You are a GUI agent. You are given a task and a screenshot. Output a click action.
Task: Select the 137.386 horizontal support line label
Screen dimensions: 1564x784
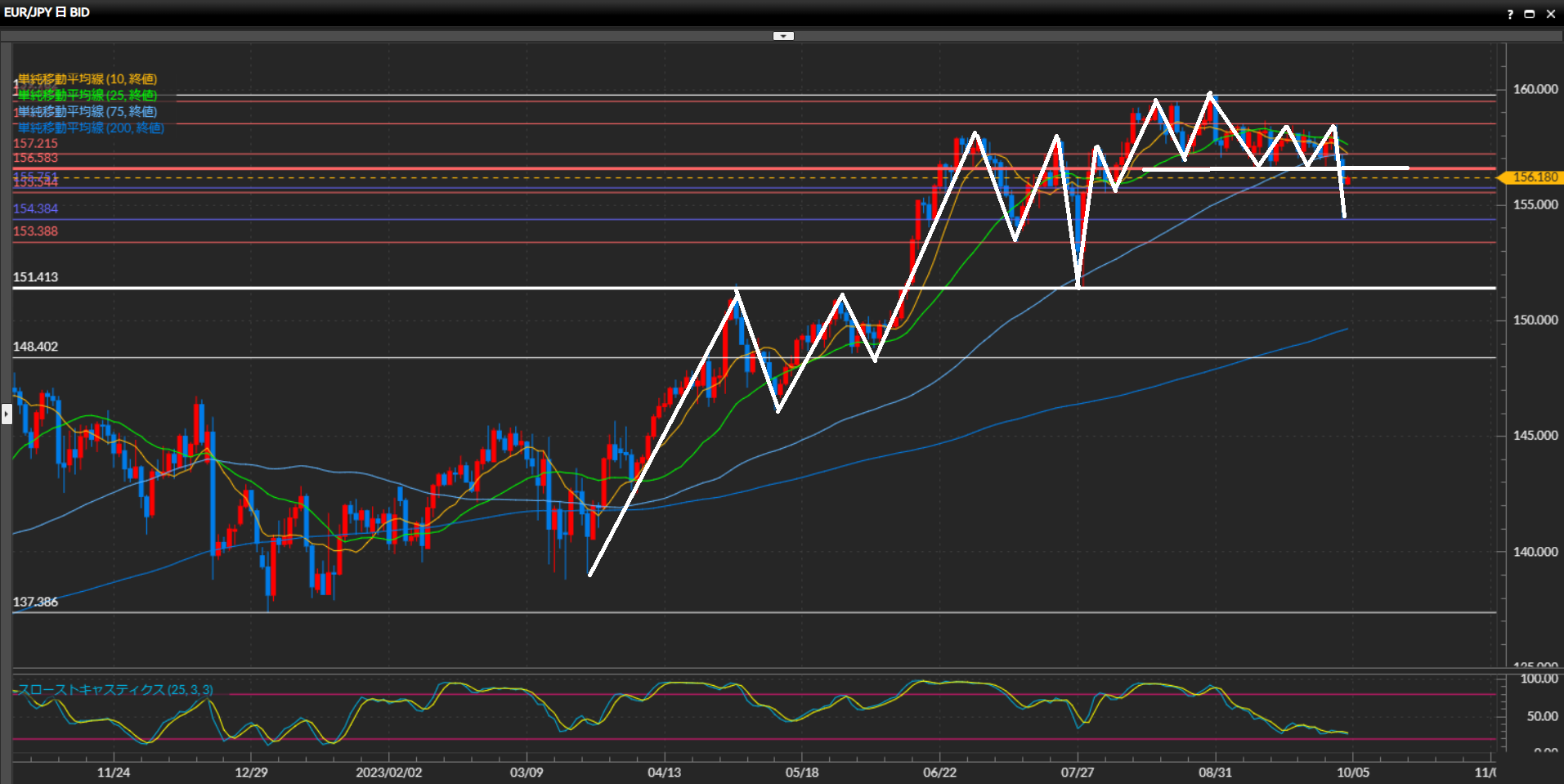pos(35,602)
